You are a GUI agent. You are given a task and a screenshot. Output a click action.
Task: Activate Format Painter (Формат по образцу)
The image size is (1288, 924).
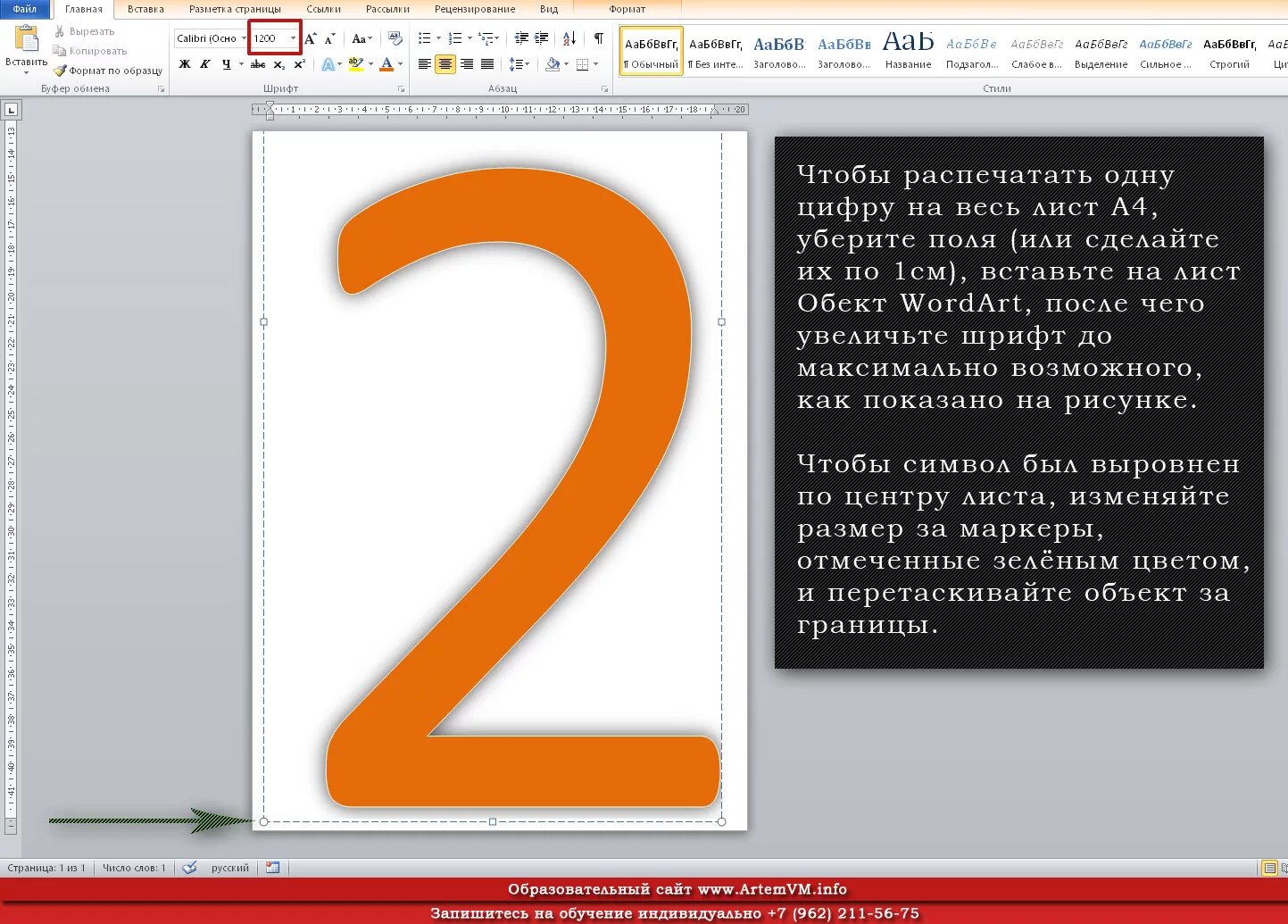coord(108,71)
